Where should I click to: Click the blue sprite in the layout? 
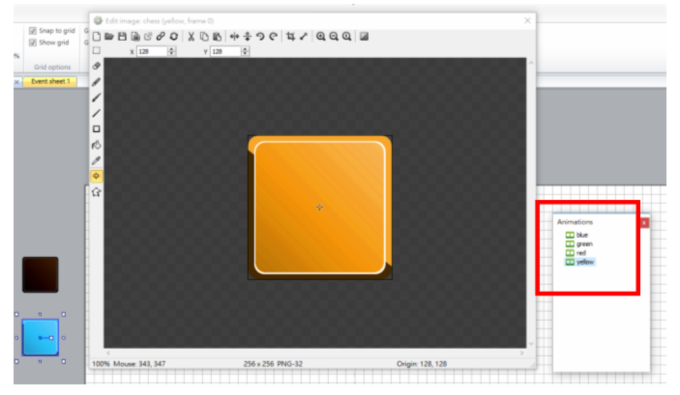pyautogui.click(x=40, y=337)
